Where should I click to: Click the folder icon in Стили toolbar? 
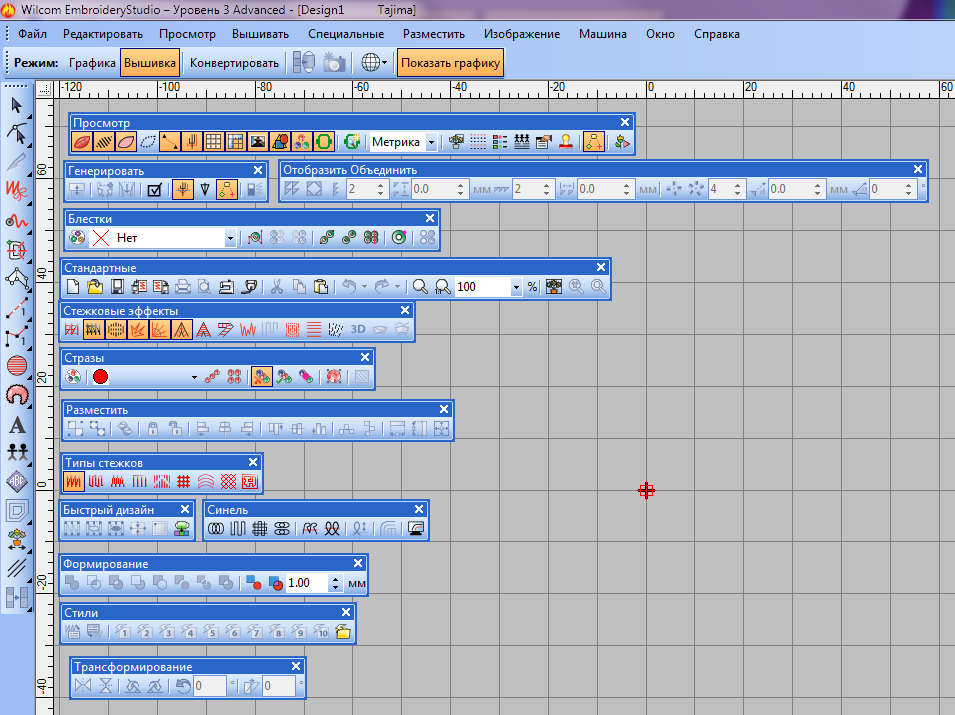point(343,631)
